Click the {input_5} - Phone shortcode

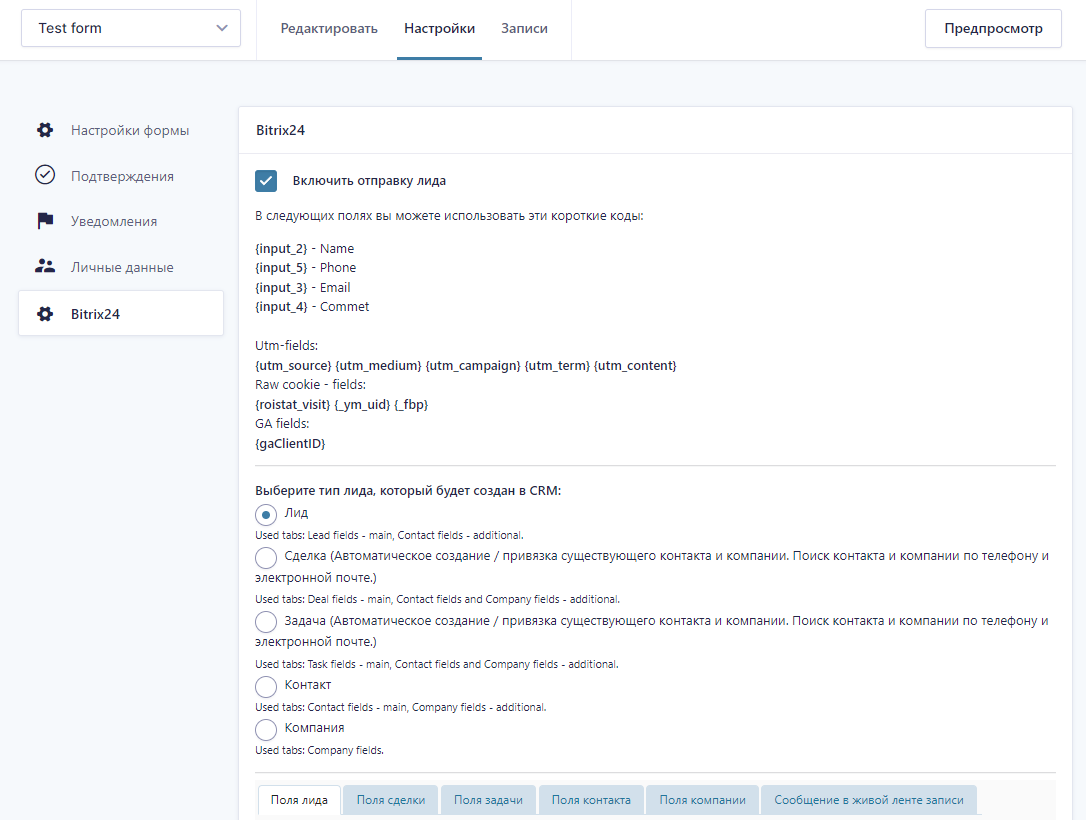coord(305,268)
